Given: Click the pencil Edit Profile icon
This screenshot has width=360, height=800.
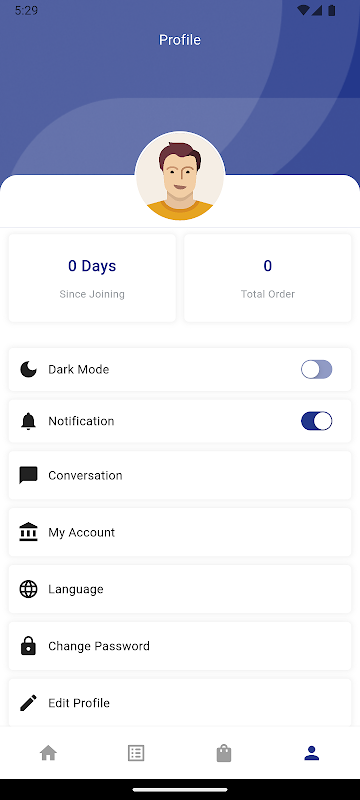Looking at the screenshot, I should click(29, 703).
